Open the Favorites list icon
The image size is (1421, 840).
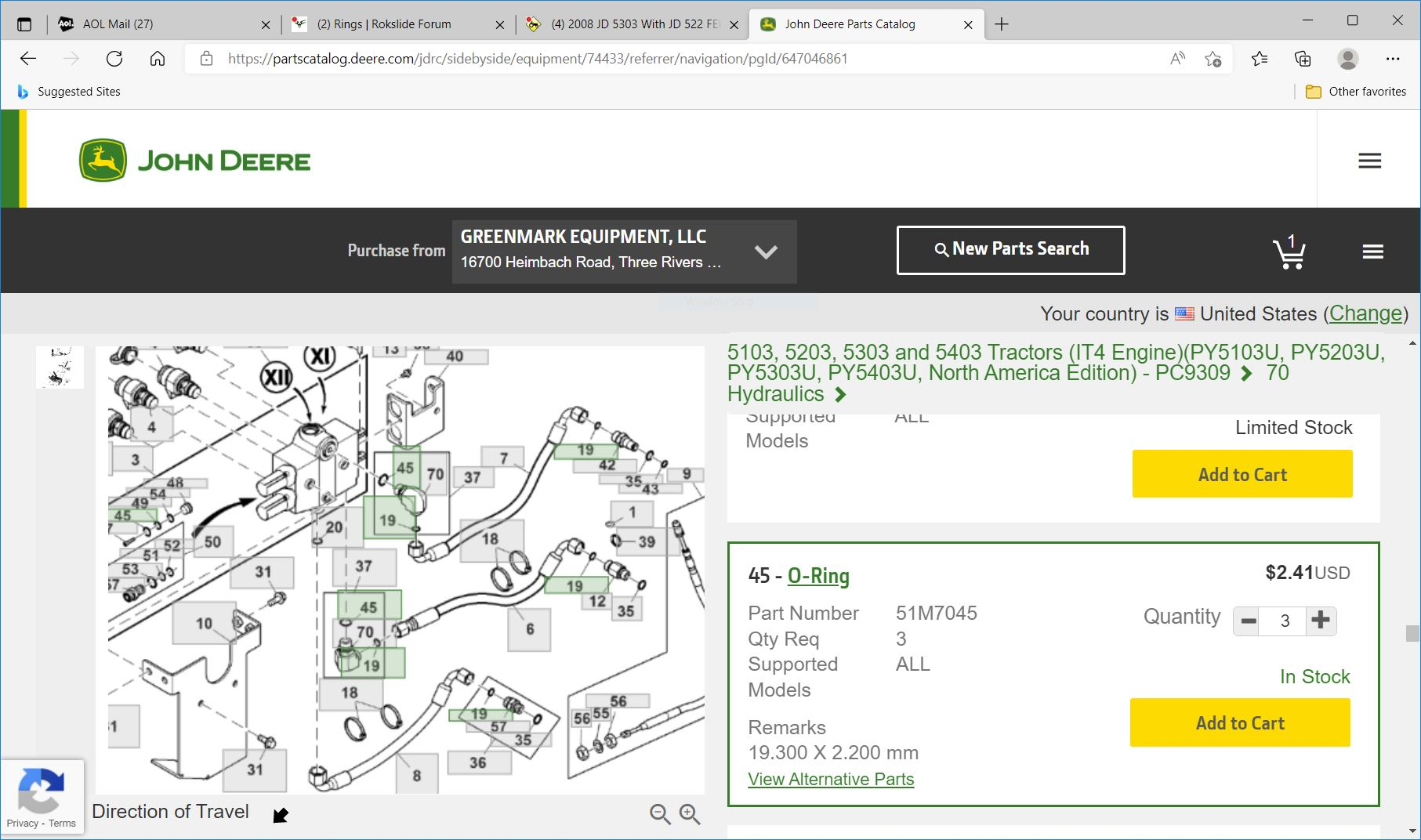click(1260, 59)
